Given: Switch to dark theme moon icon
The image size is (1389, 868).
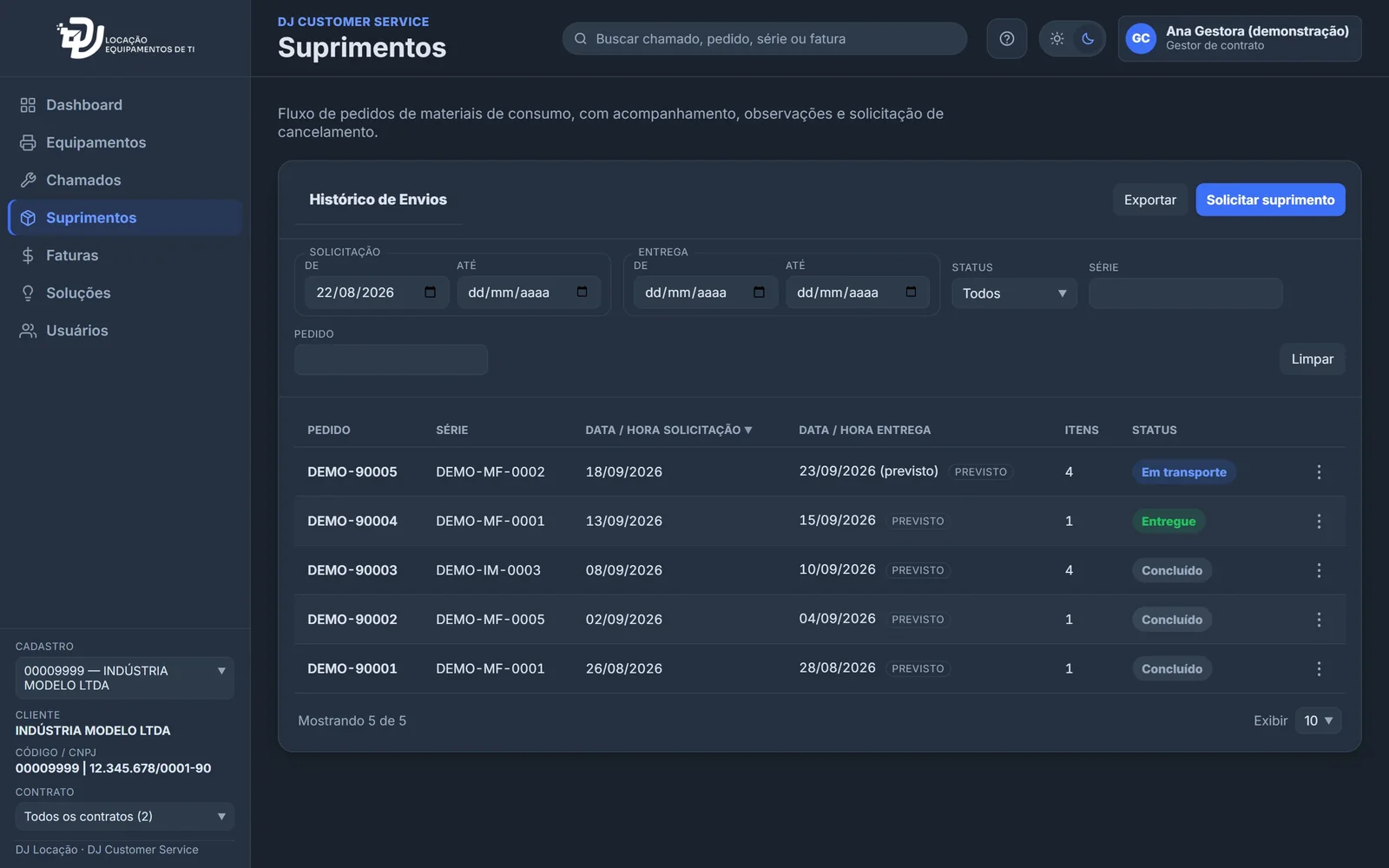Looking at the screenshot, I should click(1088, 38).
